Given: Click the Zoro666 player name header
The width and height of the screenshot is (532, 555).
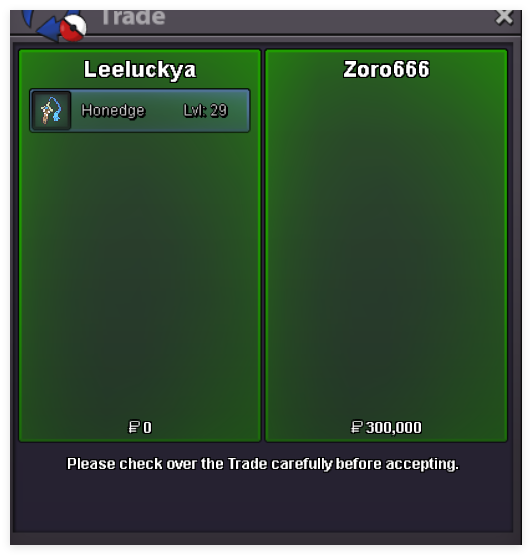Looking at the screenshot, I should [x=387, y=69].
